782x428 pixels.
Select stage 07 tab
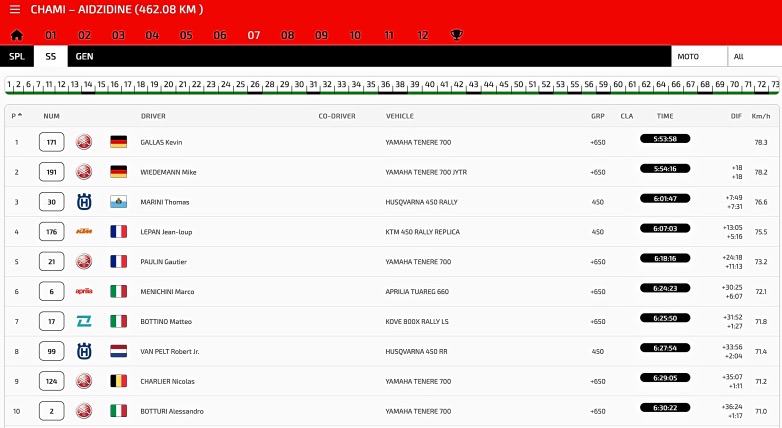pos(254,35)
